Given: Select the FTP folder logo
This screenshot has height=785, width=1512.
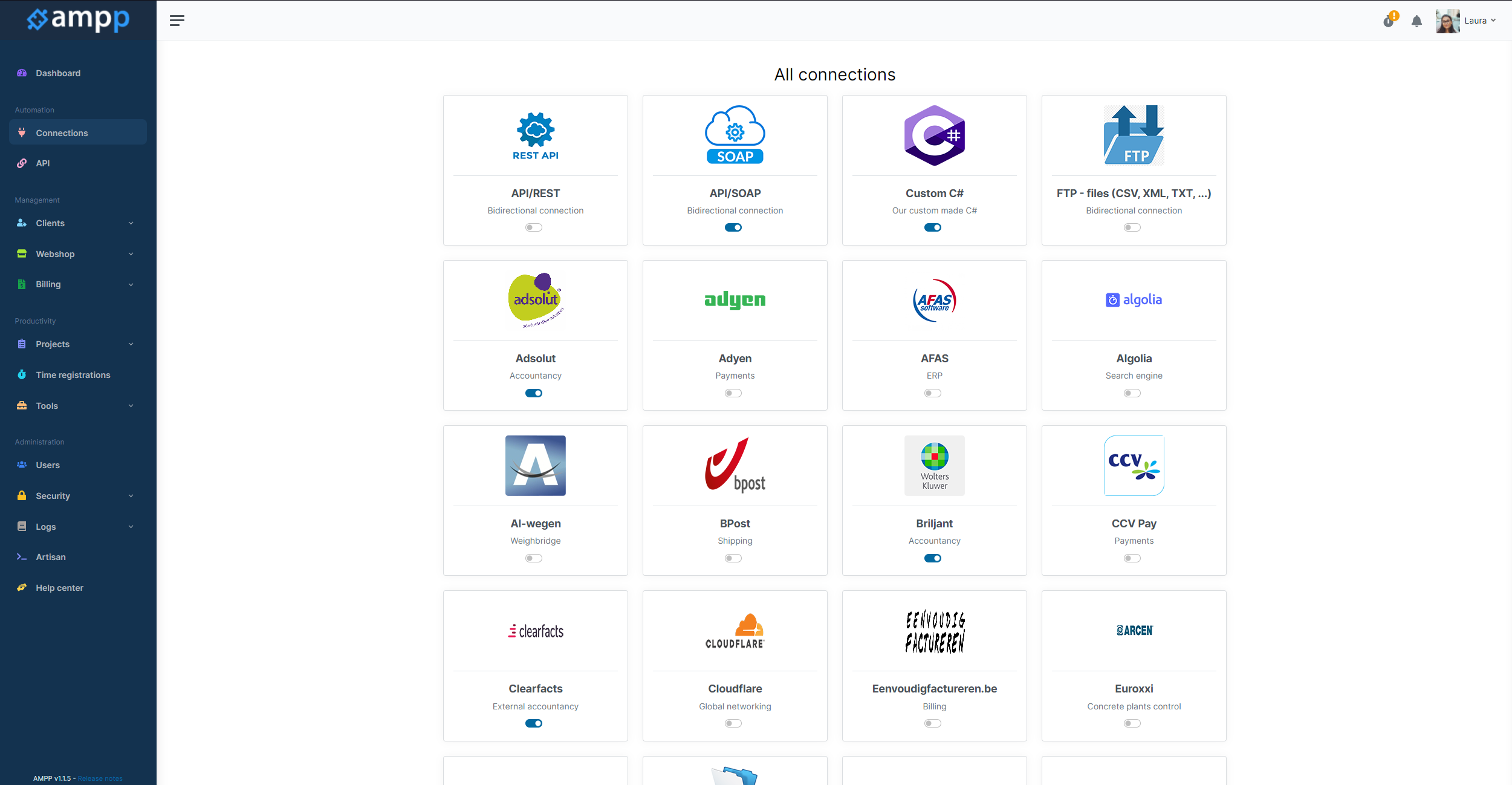Looking at the screenshot, I should coord(1134,135).
